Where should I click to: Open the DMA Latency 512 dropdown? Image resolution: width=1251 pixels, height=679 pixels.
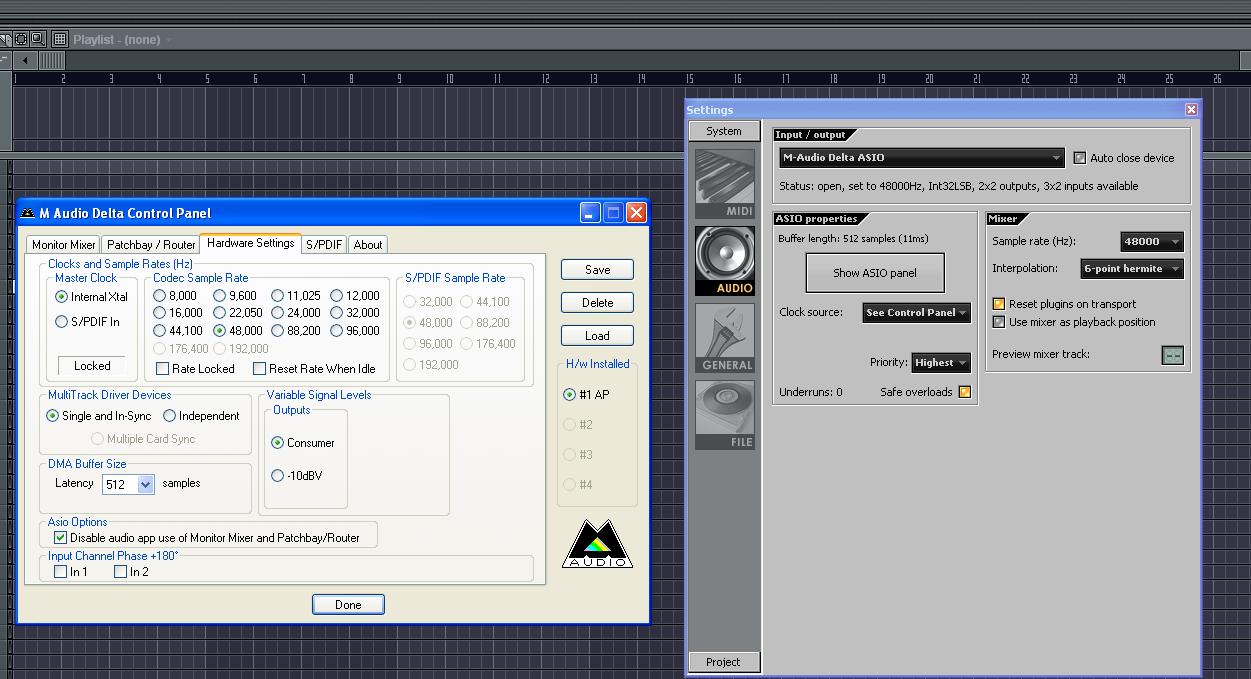128,484
